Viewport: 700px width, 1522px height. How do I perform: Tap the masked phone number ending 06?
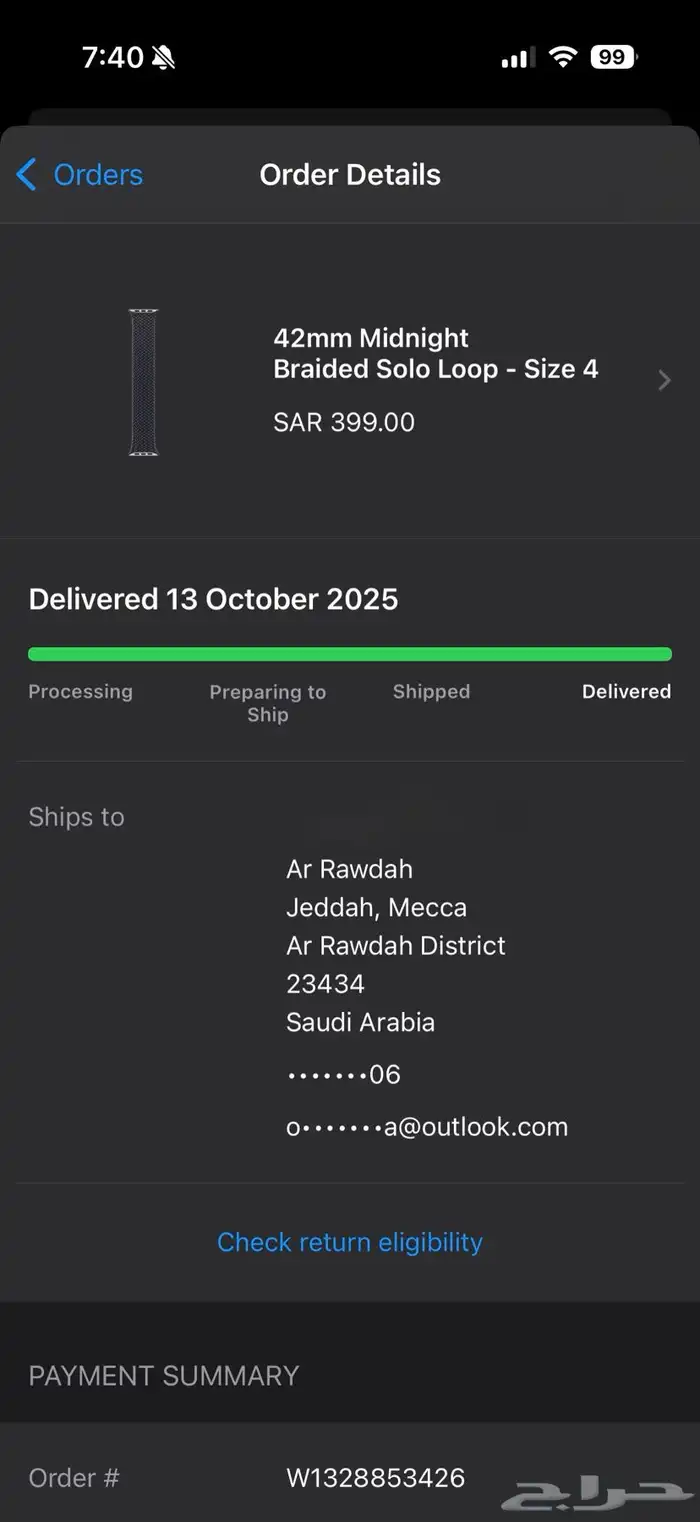coord(343,1075)
